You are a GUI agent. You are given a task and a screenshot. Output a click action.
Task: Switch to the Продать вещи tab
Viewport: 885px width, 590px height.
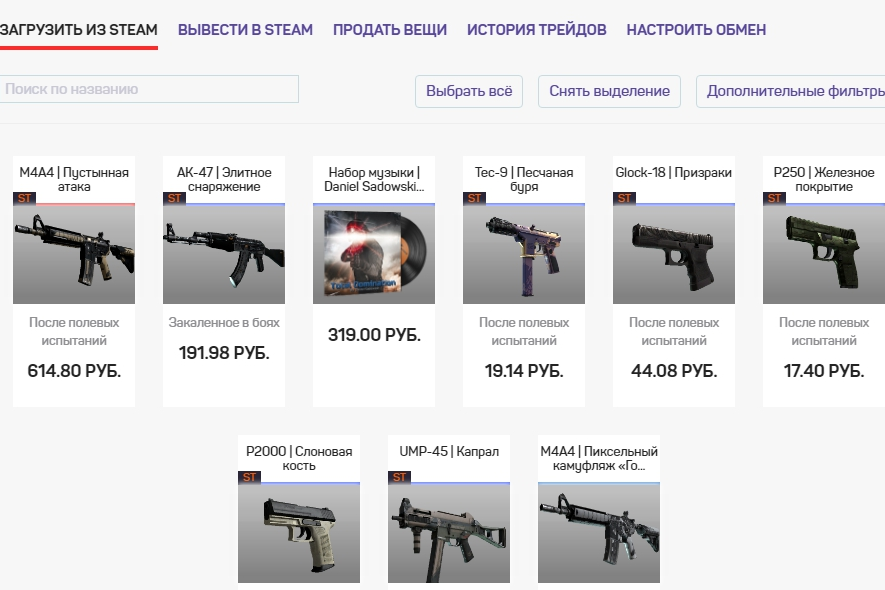[x=389, y=29]
